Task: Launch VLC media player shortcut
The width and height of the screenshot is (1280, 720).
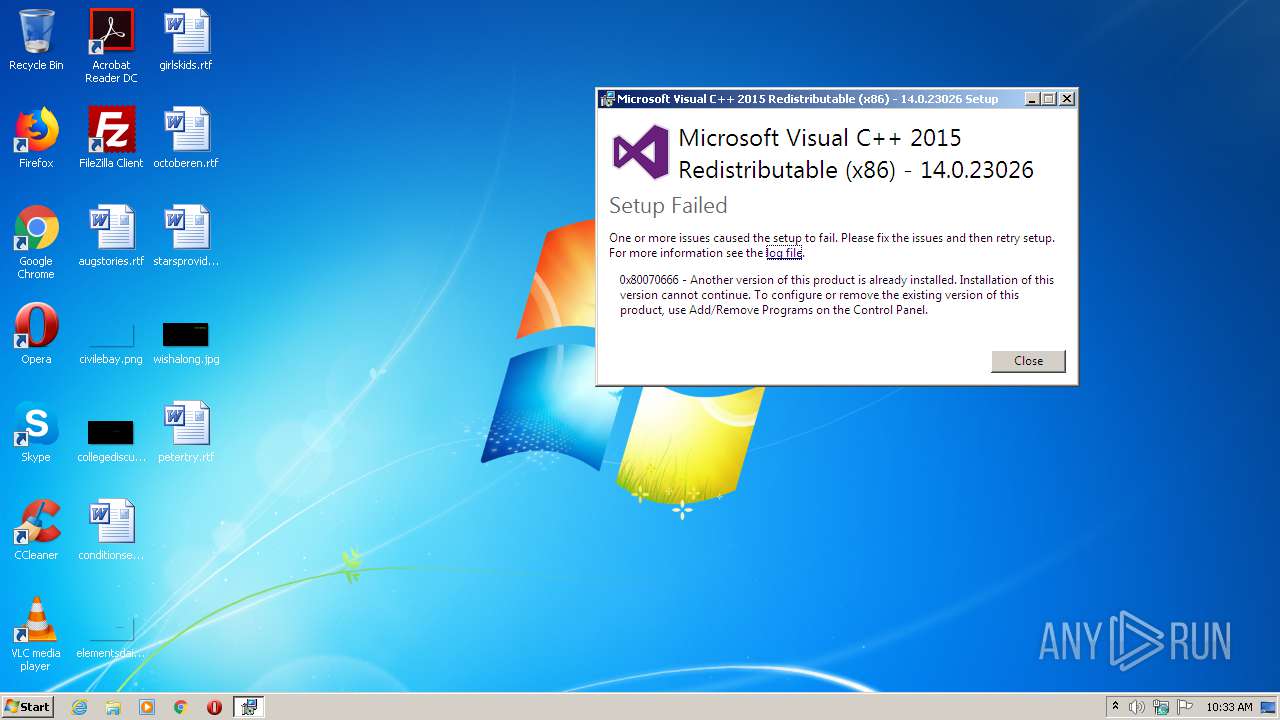Action: click(x=36, y=635)
